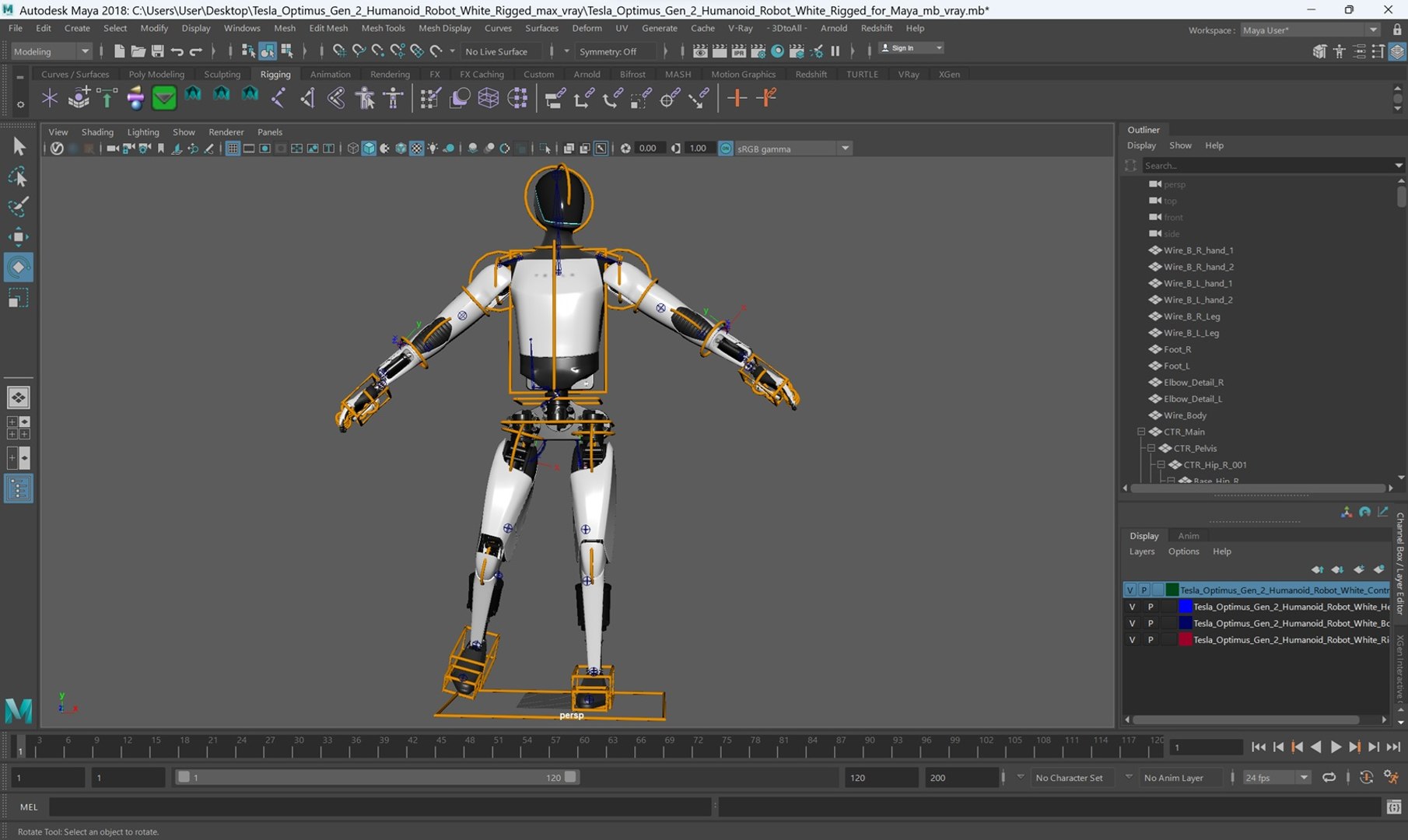This screenshot has width=1408, height=840.
Task: Open the sRGB gamma dropdown
Action: [x=793, y=149]
